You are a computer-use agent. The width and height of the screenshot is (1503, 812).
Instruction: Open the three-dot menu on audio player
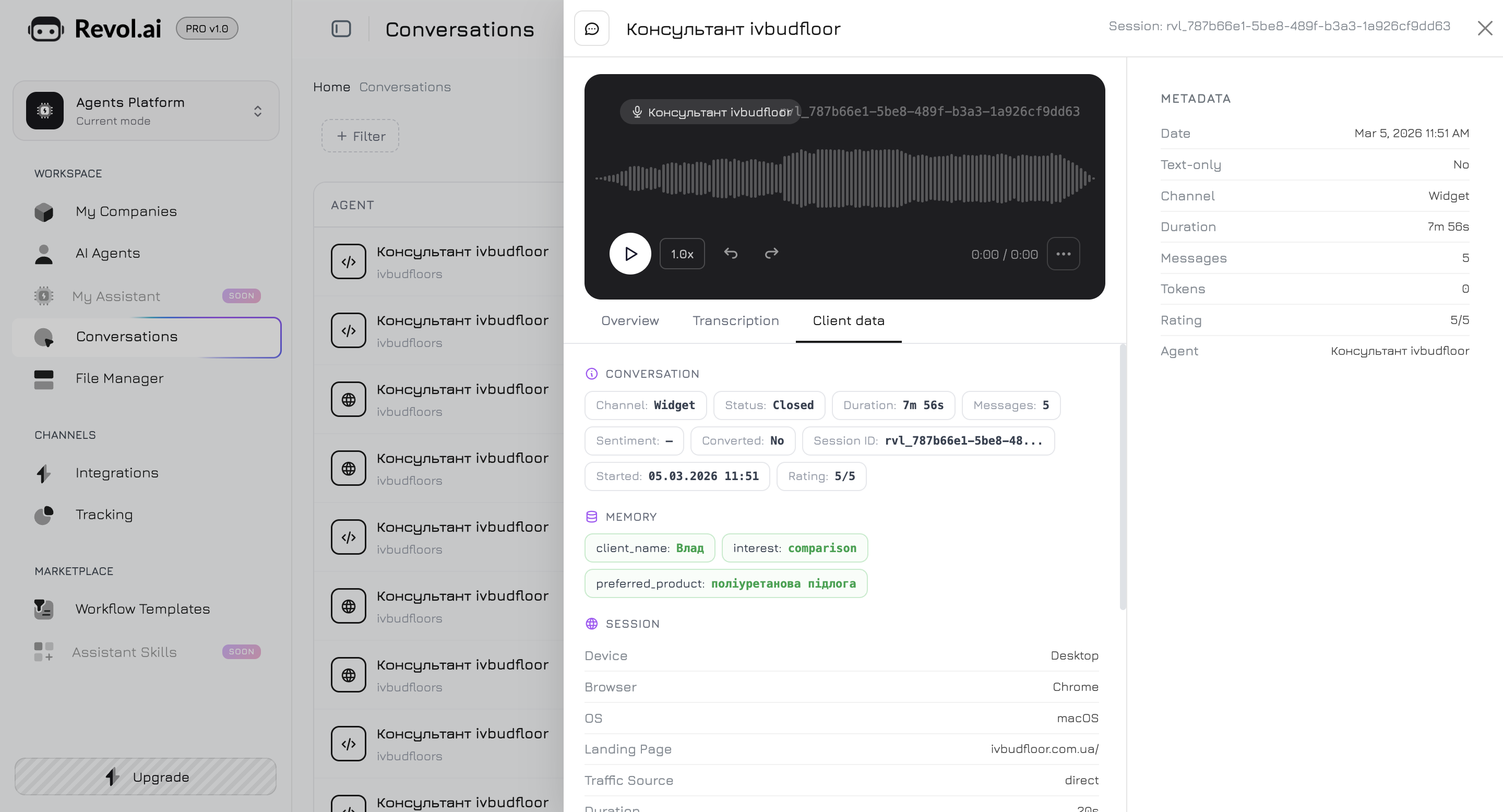(1064, 254)
